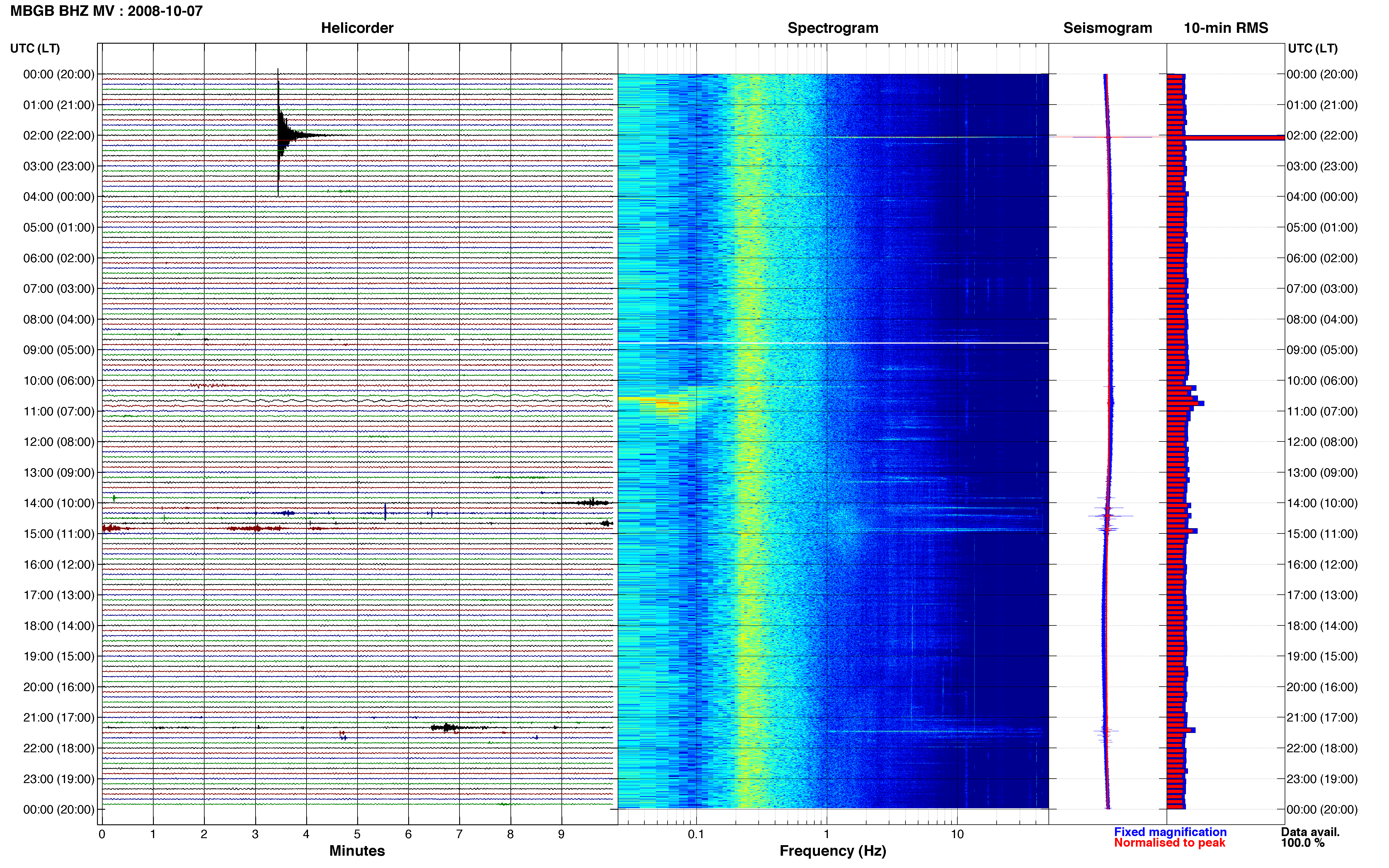Click left-axis time label '02:00 (22:00)'
The width and height of the screenshot is (1389, 868).
(x=59, y=135)
